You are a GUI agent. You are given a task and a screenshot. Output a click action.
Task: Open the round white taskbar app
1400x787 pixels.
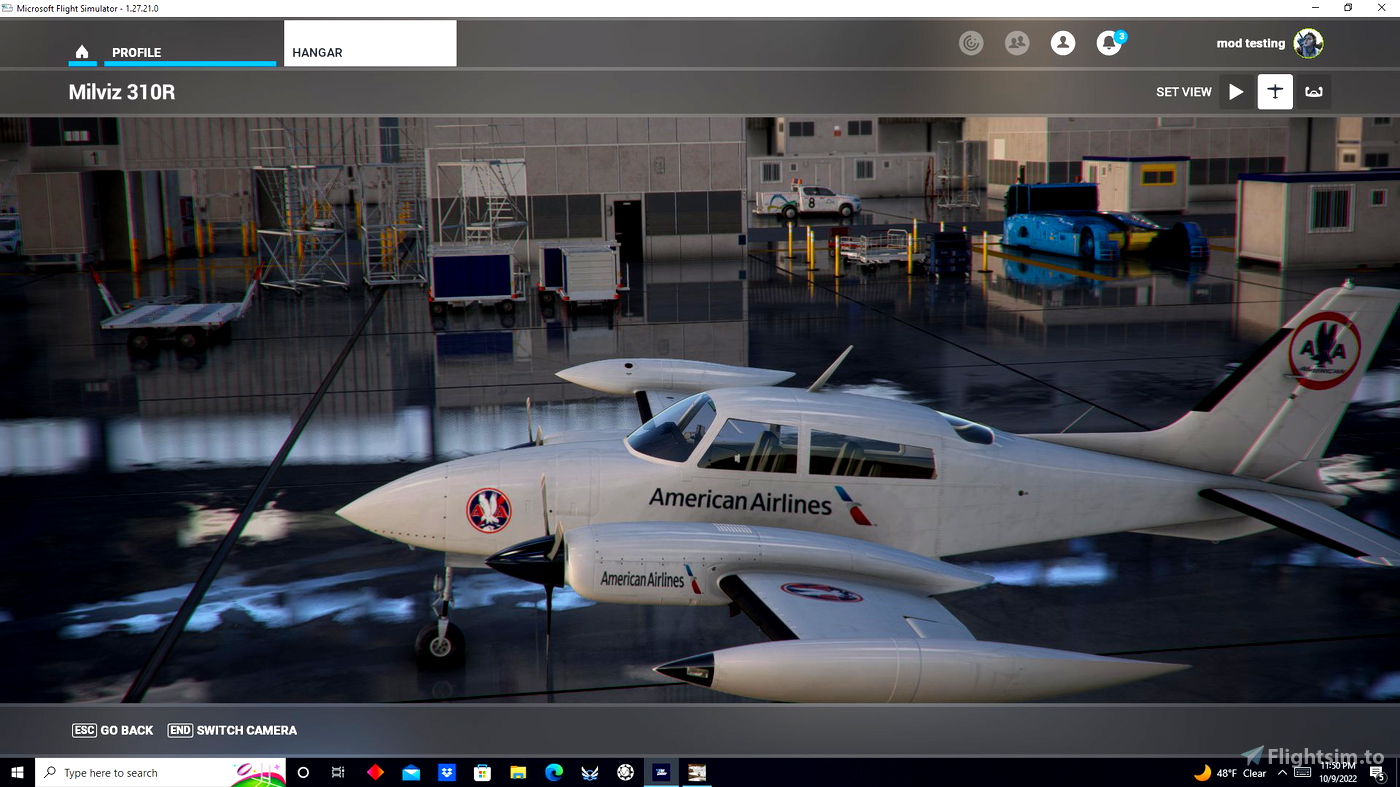click(626, 773)
